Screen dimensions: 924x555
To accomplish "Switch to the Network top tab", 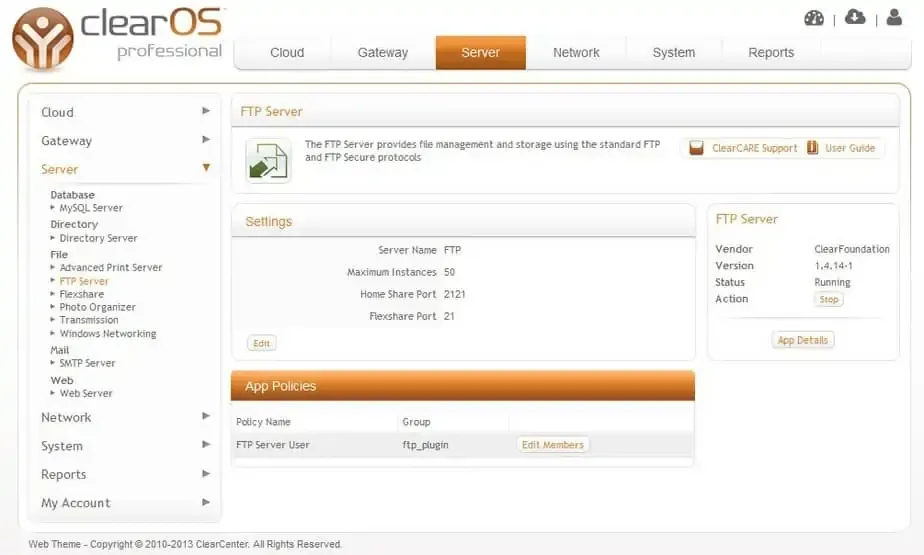I will point(576,53).
